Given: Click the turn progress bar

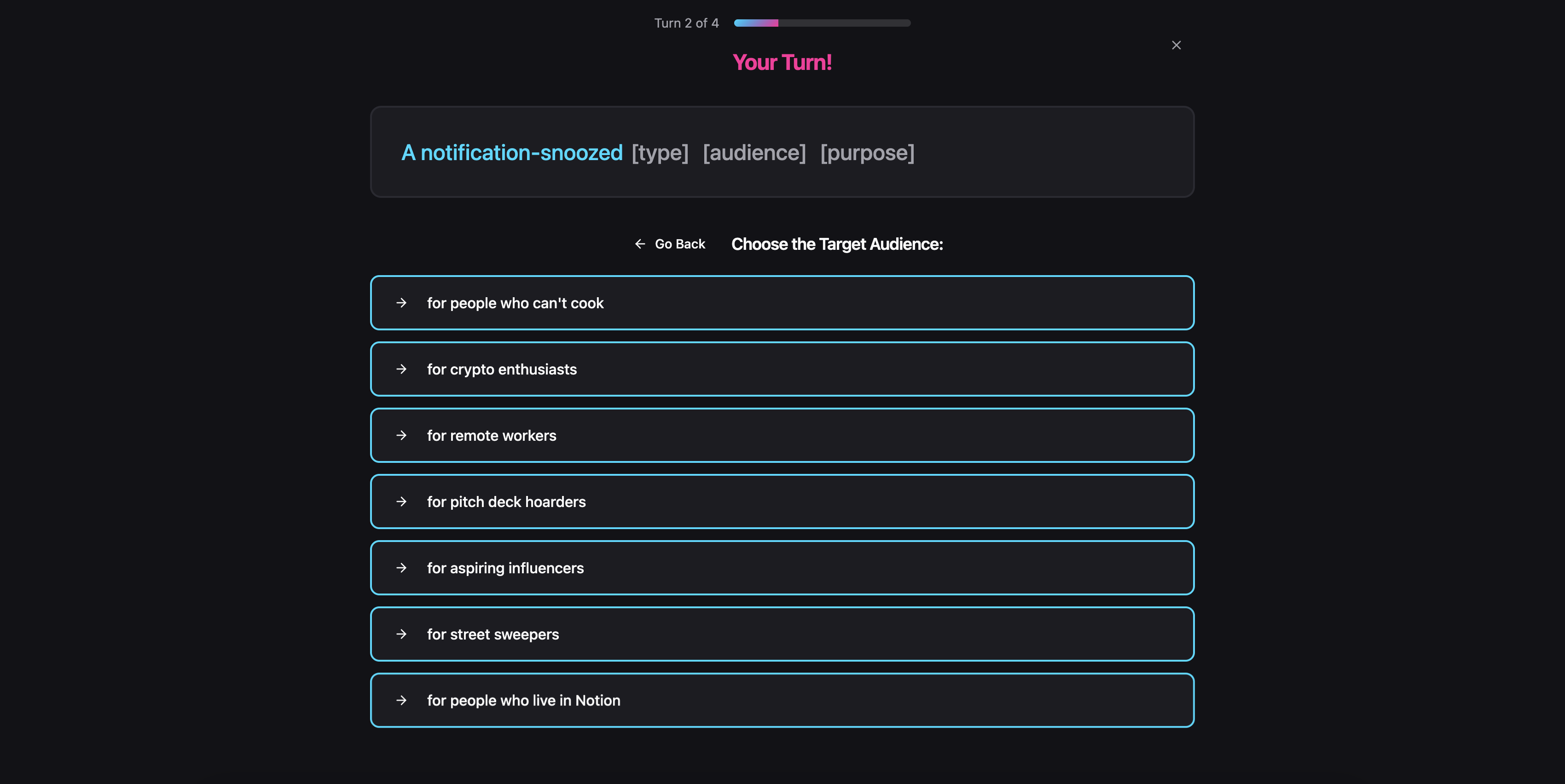Looking at the screenshot, I should pyautogui.click(x=821, y=23).
